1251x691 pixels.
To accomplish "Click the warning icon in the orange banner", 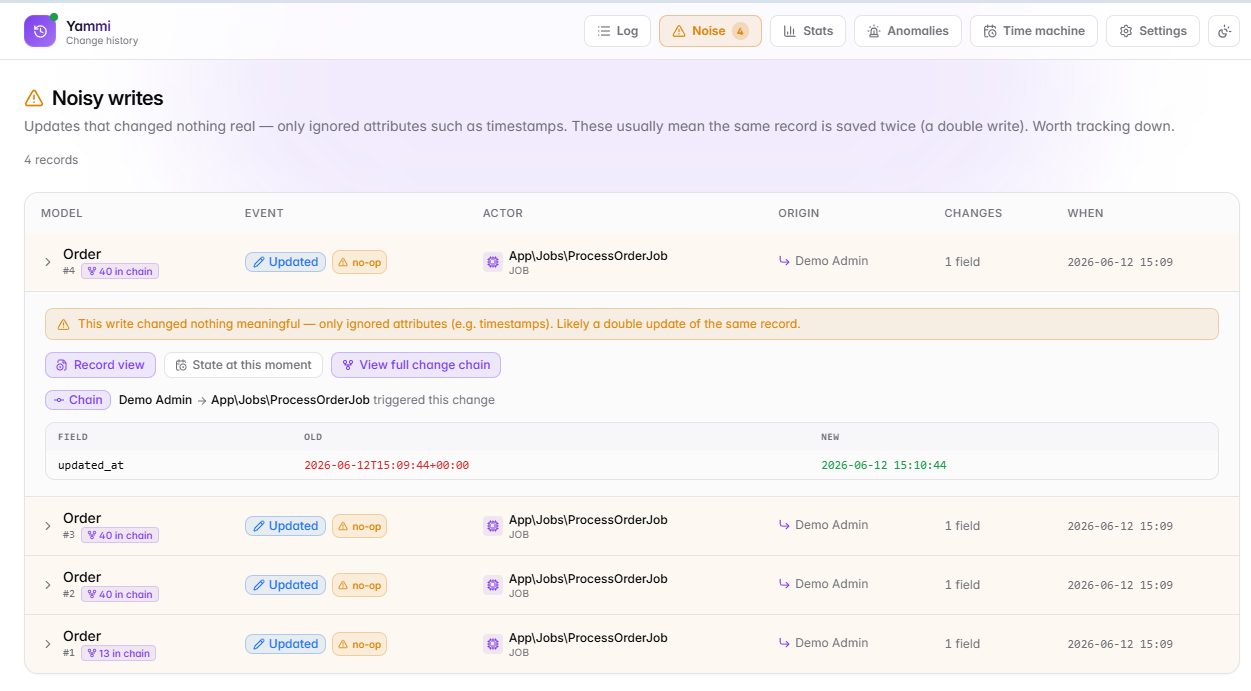I will click(x=64, y=324).
